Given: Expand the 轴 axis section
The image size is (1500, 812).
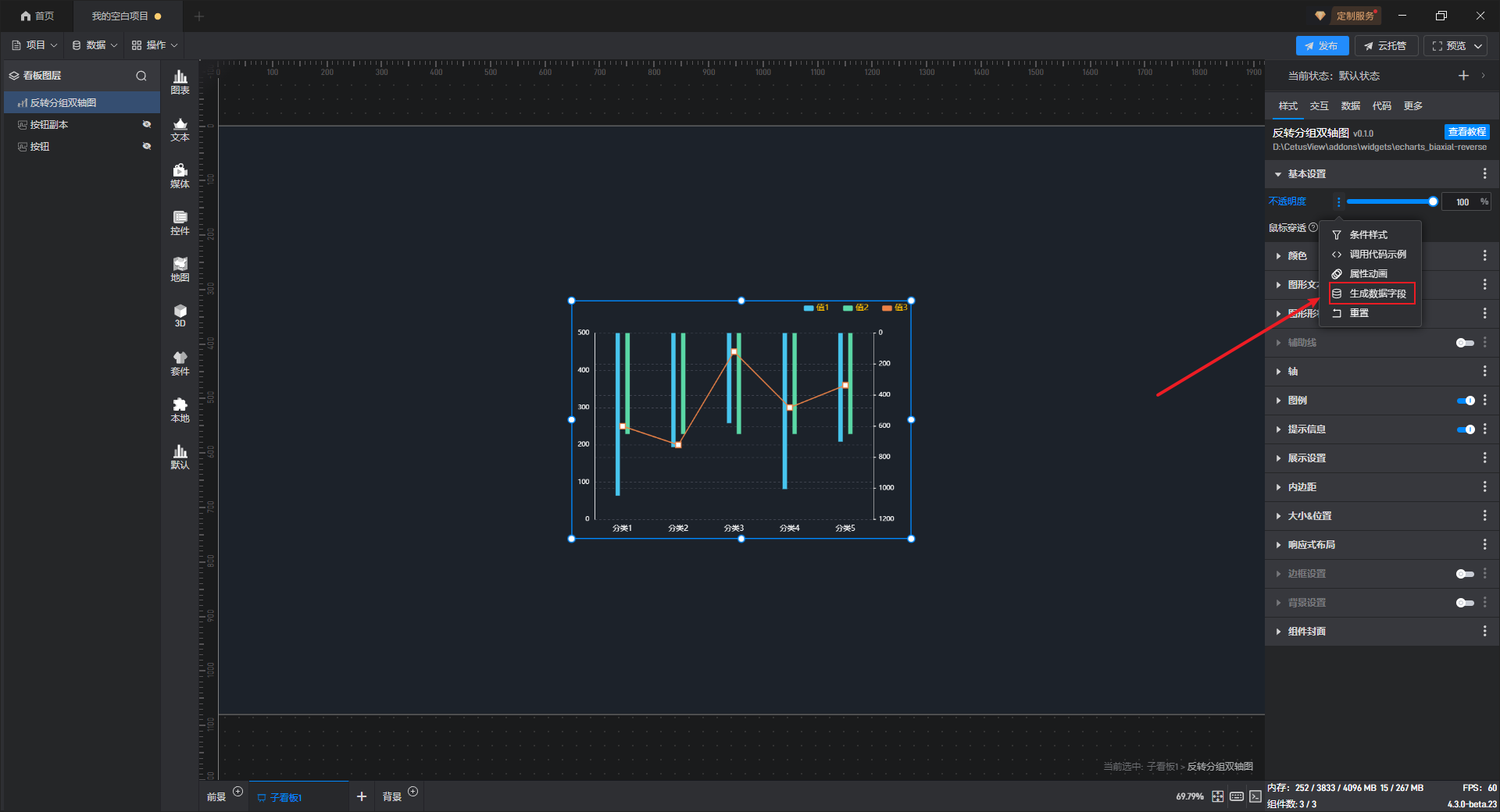Looking at the screenshot, I should 1293,372.
